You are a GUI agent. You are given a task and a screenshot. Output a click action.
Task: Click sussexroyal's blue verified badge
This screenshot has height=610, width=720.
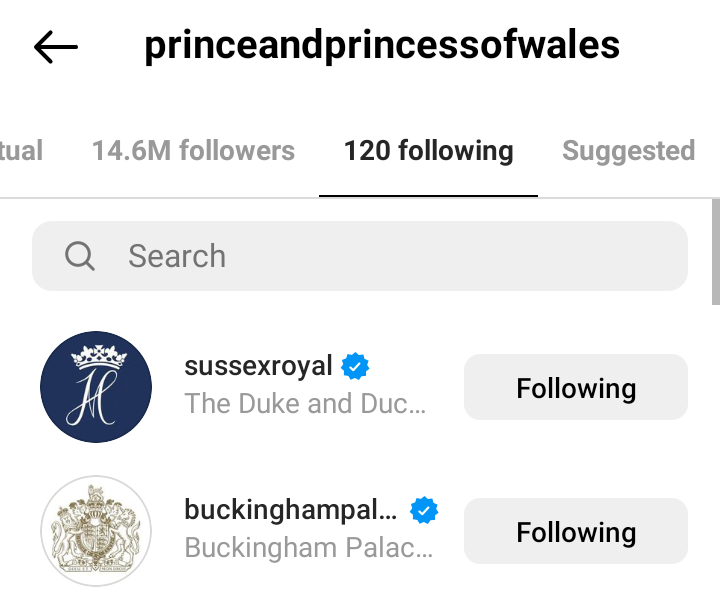(355, 366)
